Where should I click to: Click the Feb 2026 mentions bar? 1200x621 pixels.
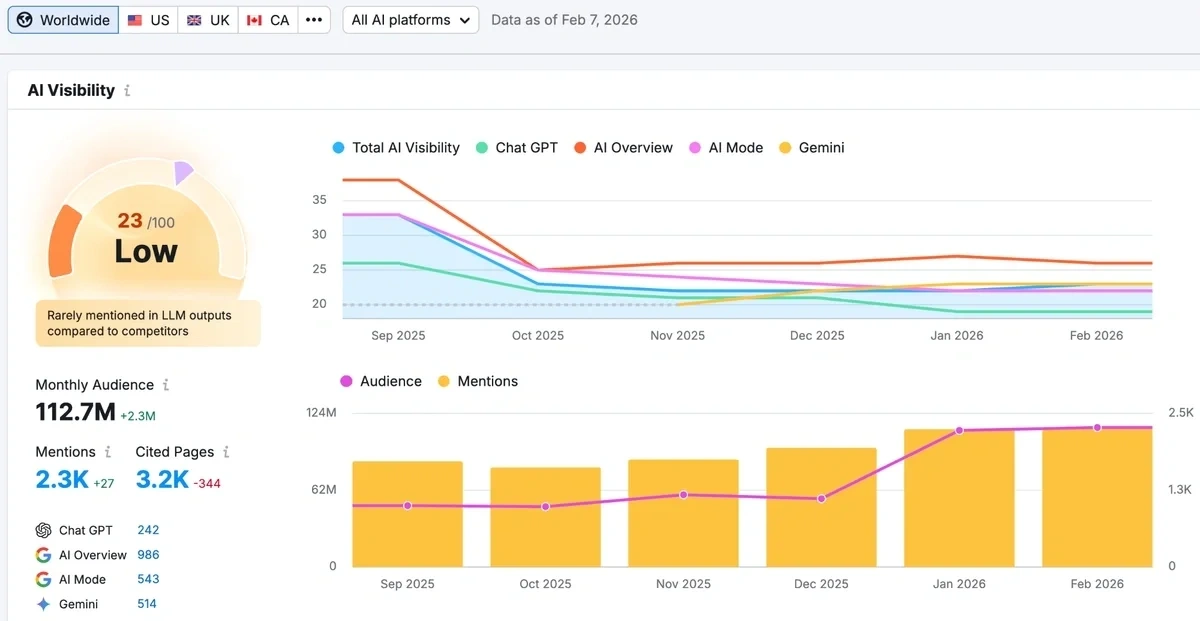[1097, 497]
